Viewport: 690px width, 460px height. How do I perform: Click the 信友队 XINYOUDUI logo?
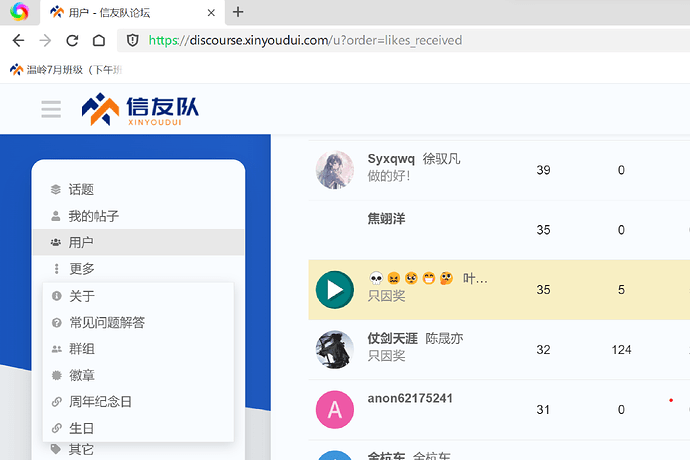pos(140,109)
